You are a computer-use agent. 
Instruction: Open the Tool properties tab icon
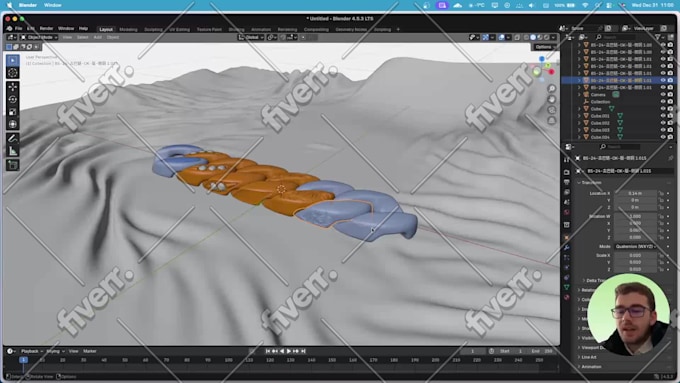point(566,160)
